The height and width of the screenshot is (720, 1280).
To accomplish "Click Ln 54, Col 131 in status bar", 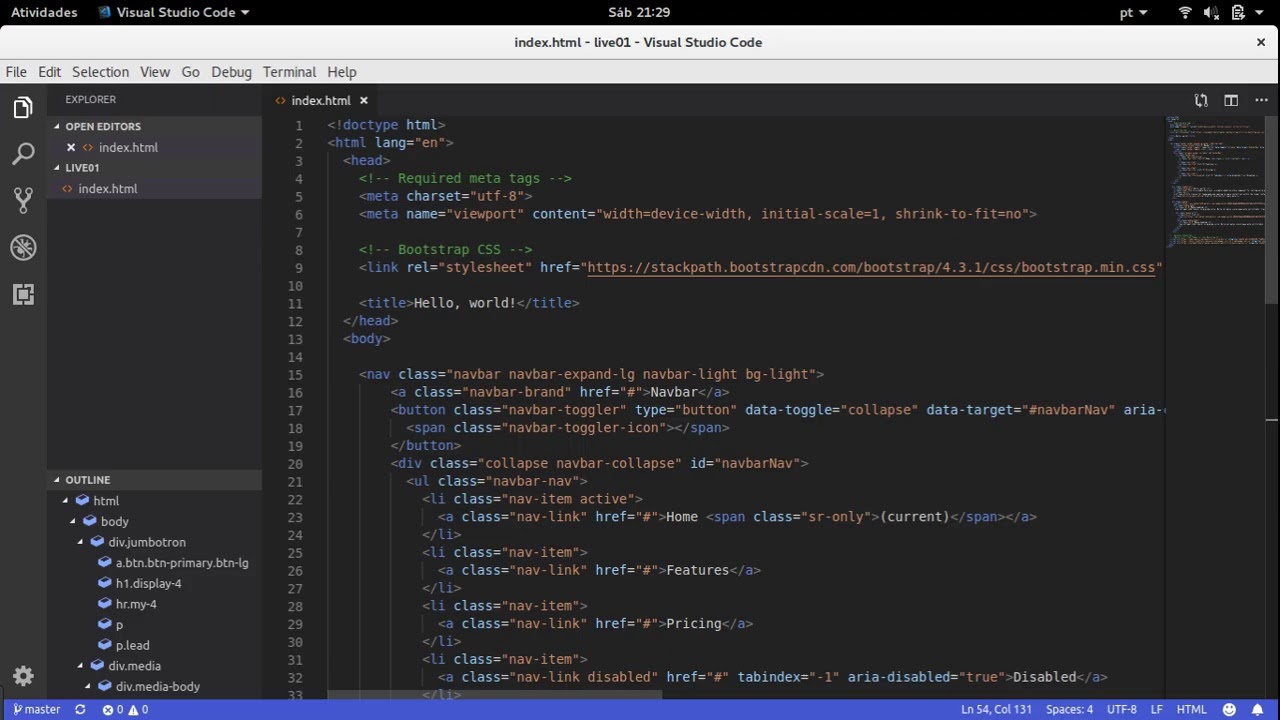I will (996, 709).
